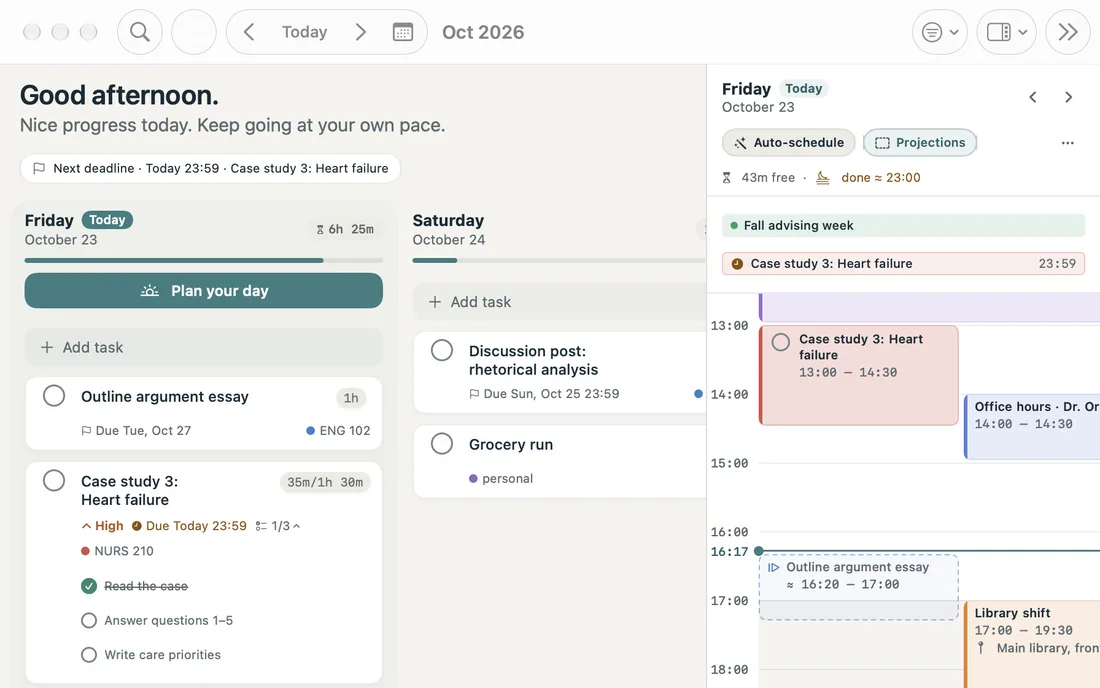Click the Next deadline banner for Heart failure
The width and height of the screenshot is (1100, 688).
(210, 168)
